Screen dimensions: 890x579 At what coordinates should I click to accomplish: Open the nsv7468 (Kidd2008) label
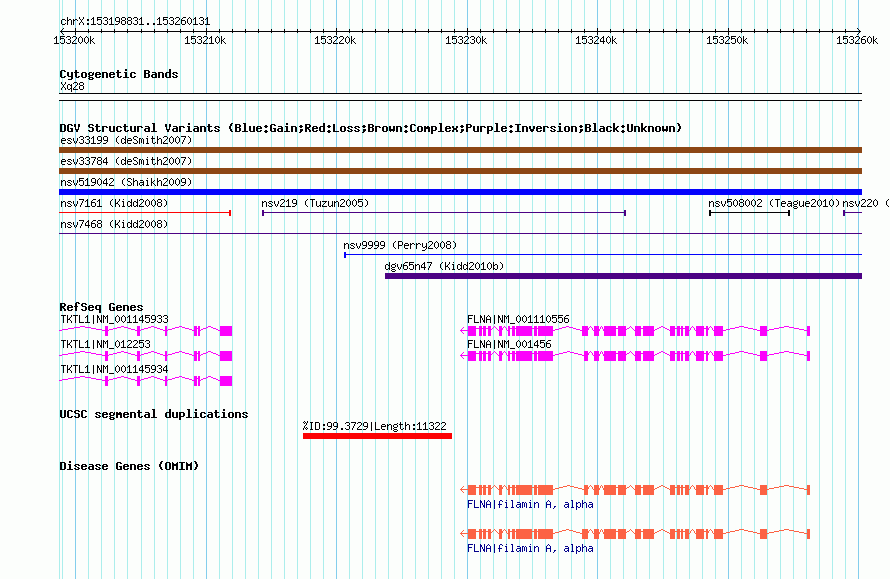point(114,224)
